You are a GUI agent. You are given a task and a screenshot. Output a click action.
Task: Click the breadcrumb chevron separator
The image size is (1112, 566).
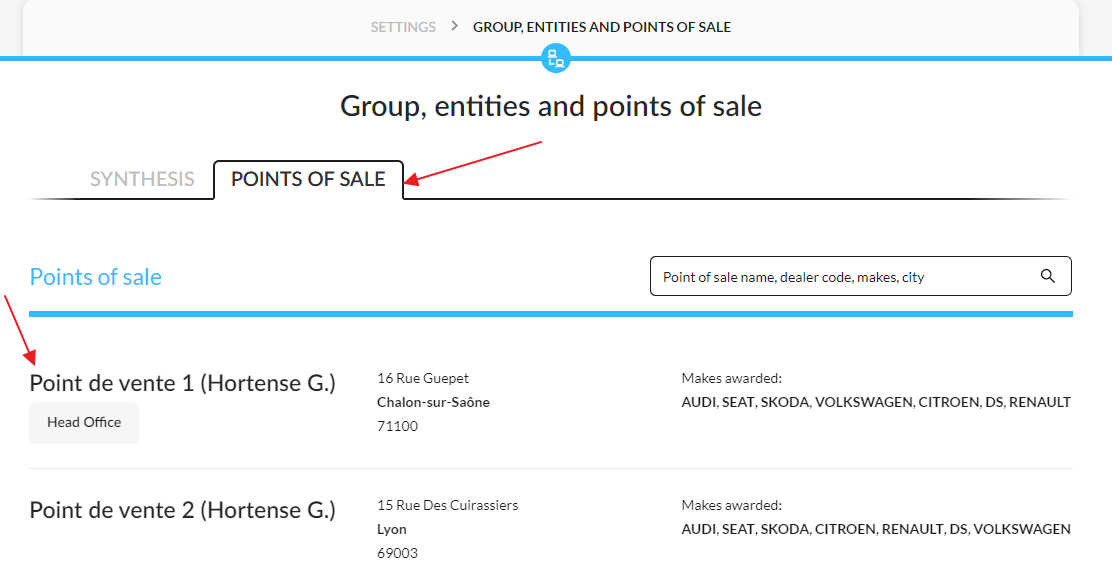[455, 26]
